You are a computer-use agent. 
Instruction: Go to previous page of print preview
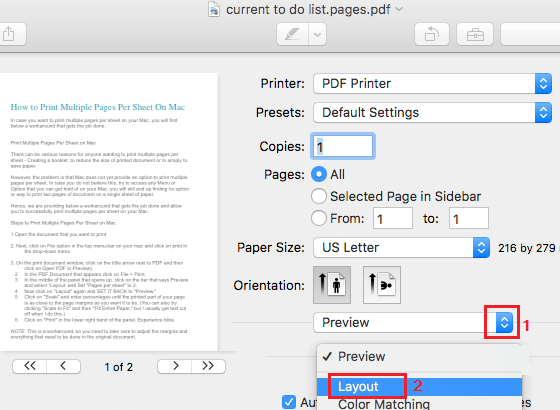coord(63,366)
